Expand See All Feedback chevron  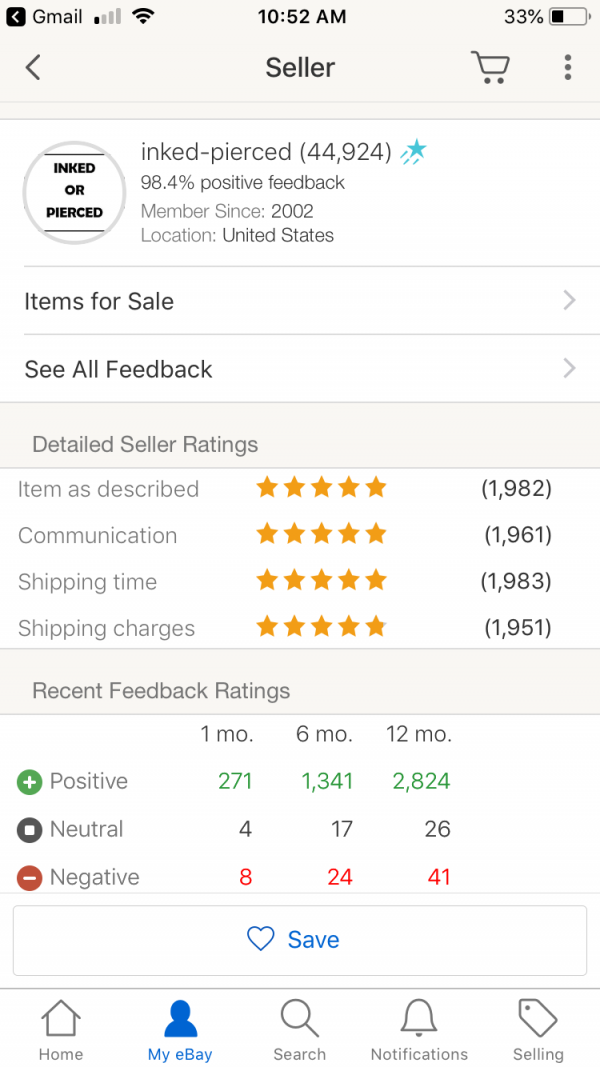[569, 369]
